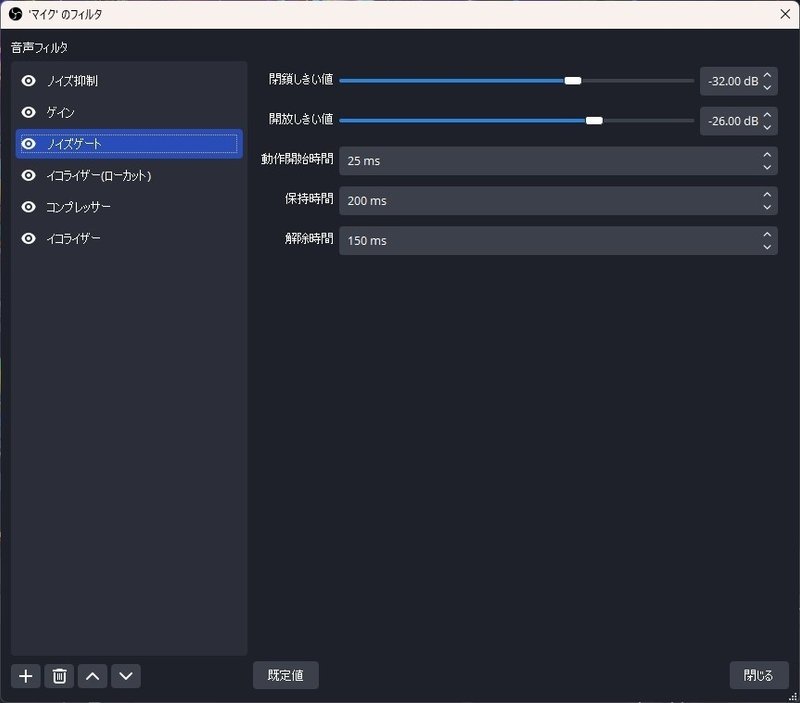This screenshot has width=800, height=703.
Task: Decrease 解除時間 with down arrow
Action: pos(767,247)
